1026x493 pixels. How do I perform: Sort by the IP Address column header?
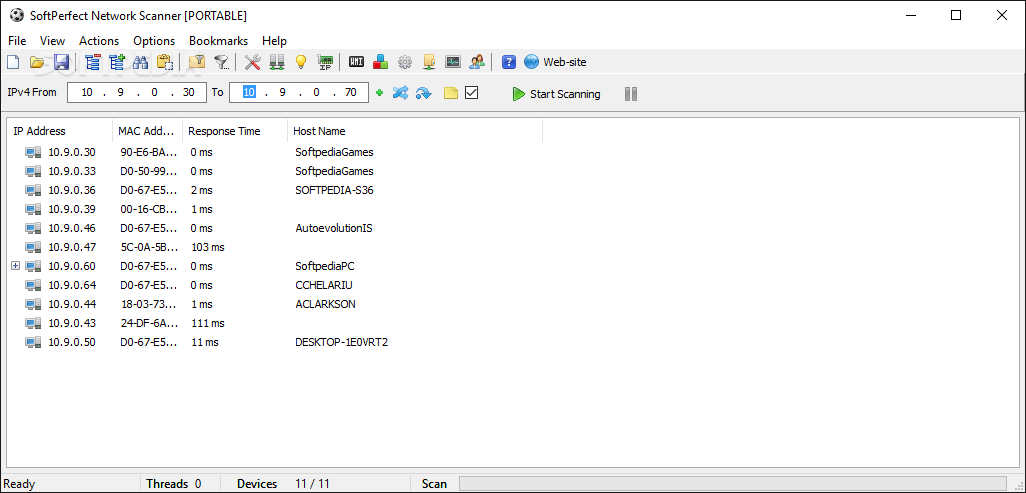(60, 131)
